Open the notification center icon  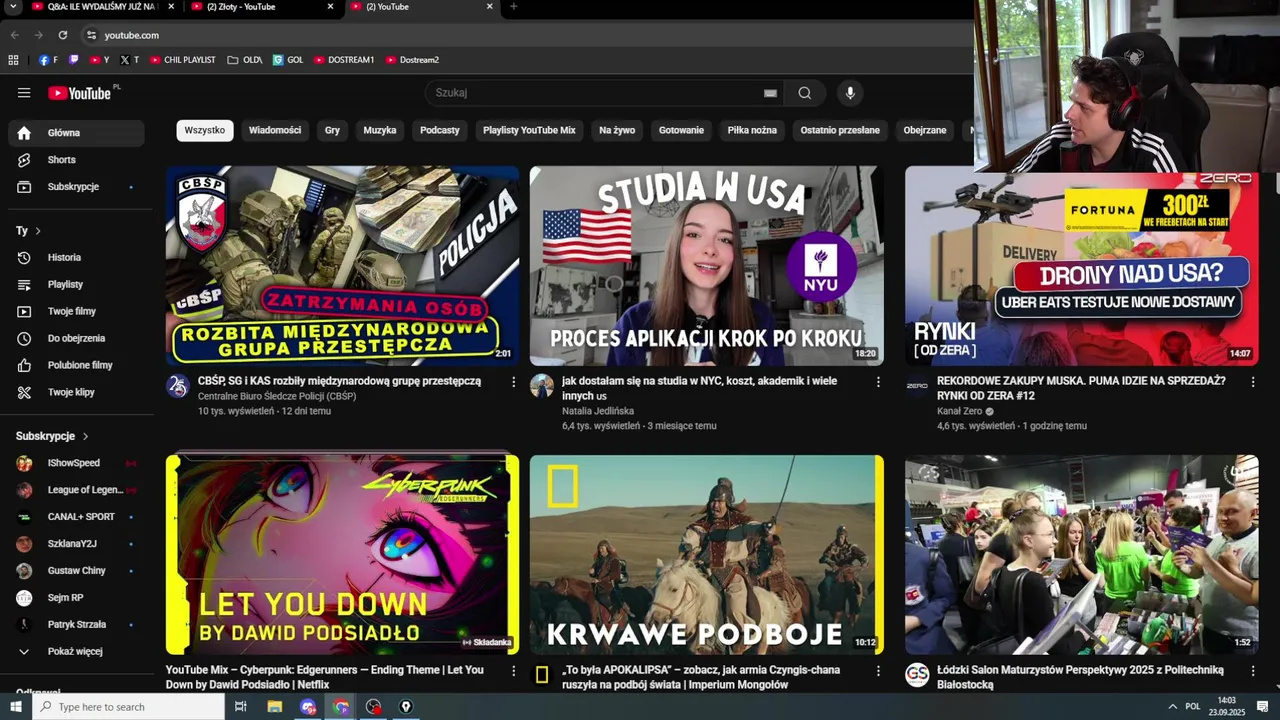point(1262,707)
